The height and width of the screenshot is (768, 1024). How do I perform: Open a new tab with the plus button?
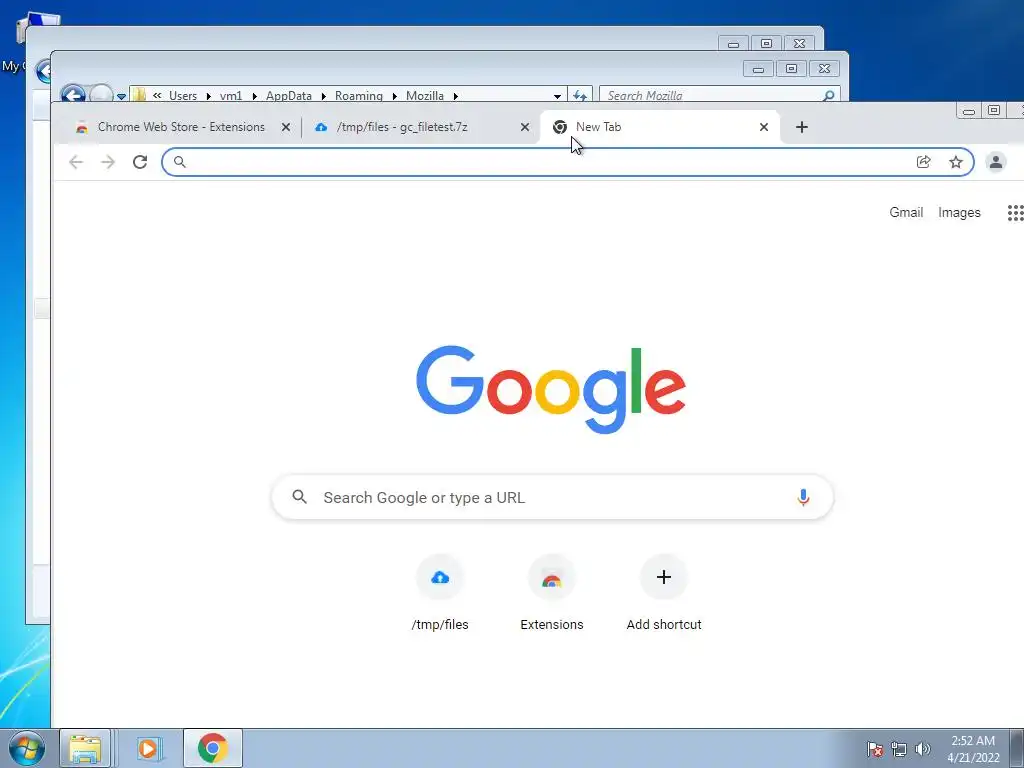(x=802, y=127)
